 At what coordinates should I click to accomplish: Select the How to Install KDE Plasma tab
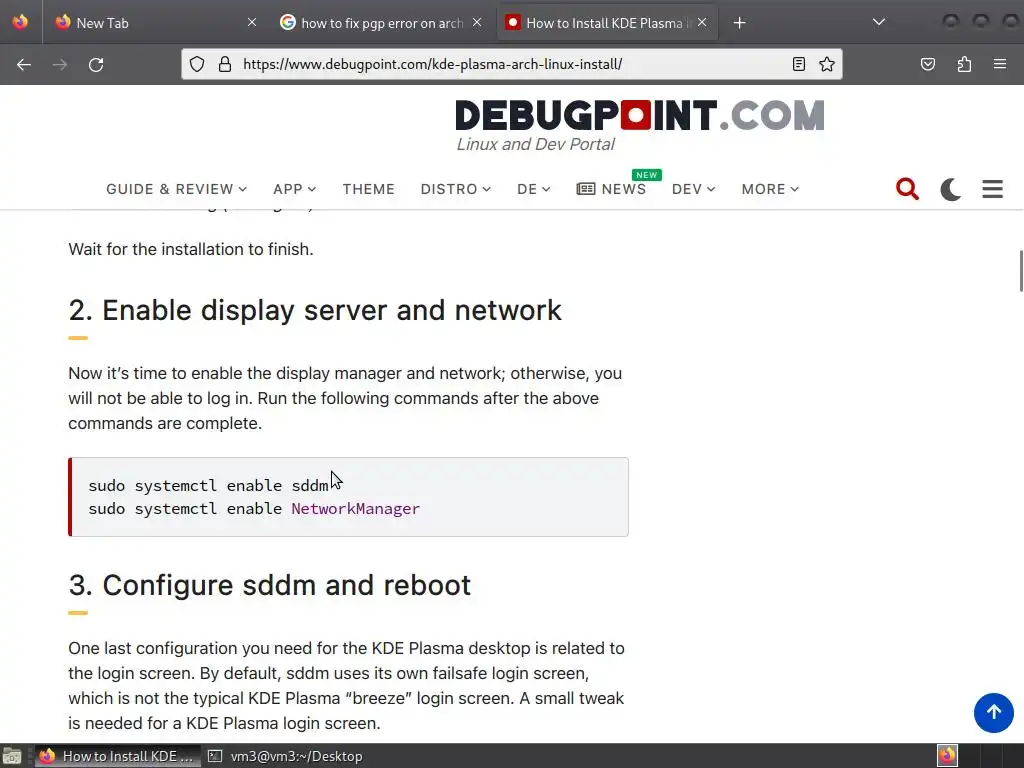[605, 23]
